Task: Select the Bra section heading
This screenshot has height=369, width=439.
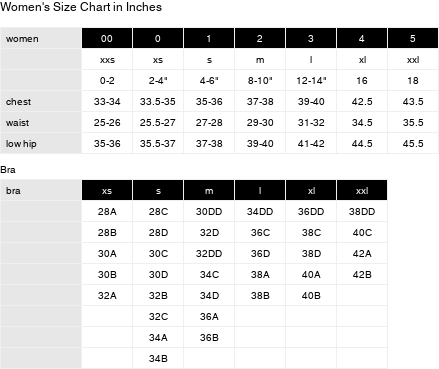Action: [x=8, y=170]
